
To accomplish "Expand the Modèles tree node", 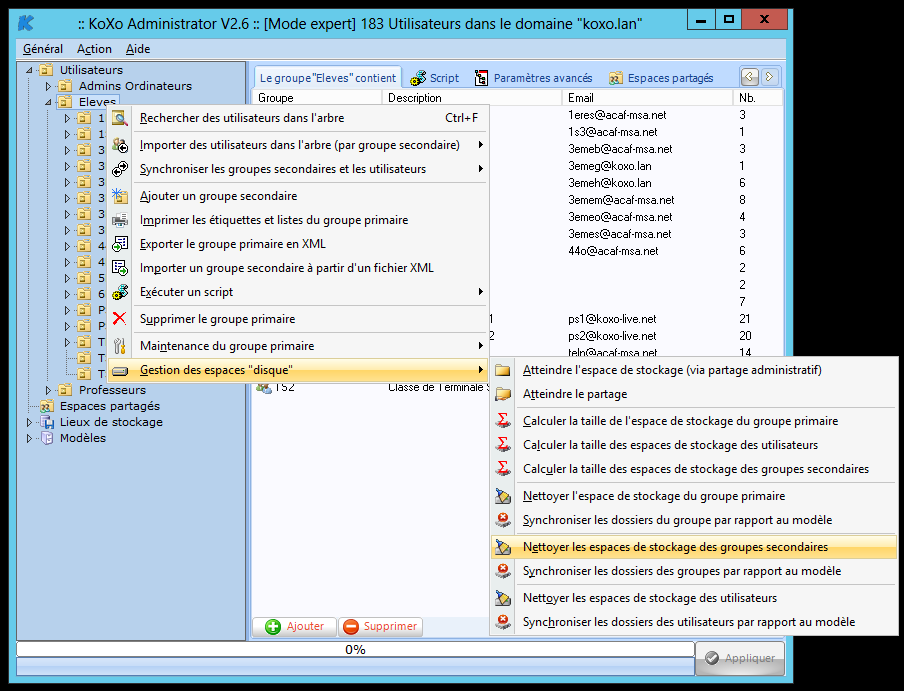I will (x=29, y=438).
